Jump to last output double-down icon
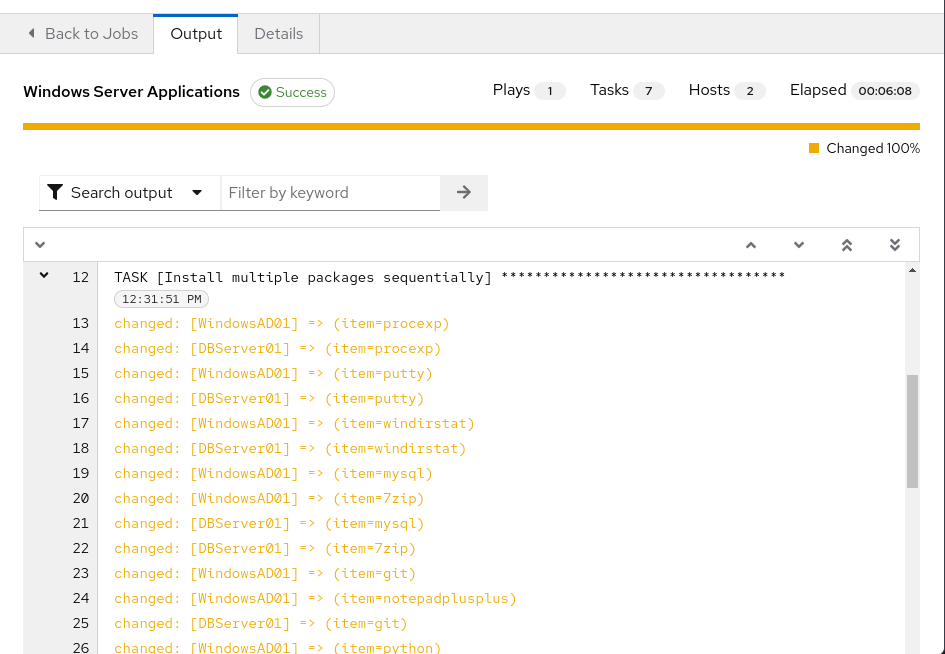 (x=895, y=245)
